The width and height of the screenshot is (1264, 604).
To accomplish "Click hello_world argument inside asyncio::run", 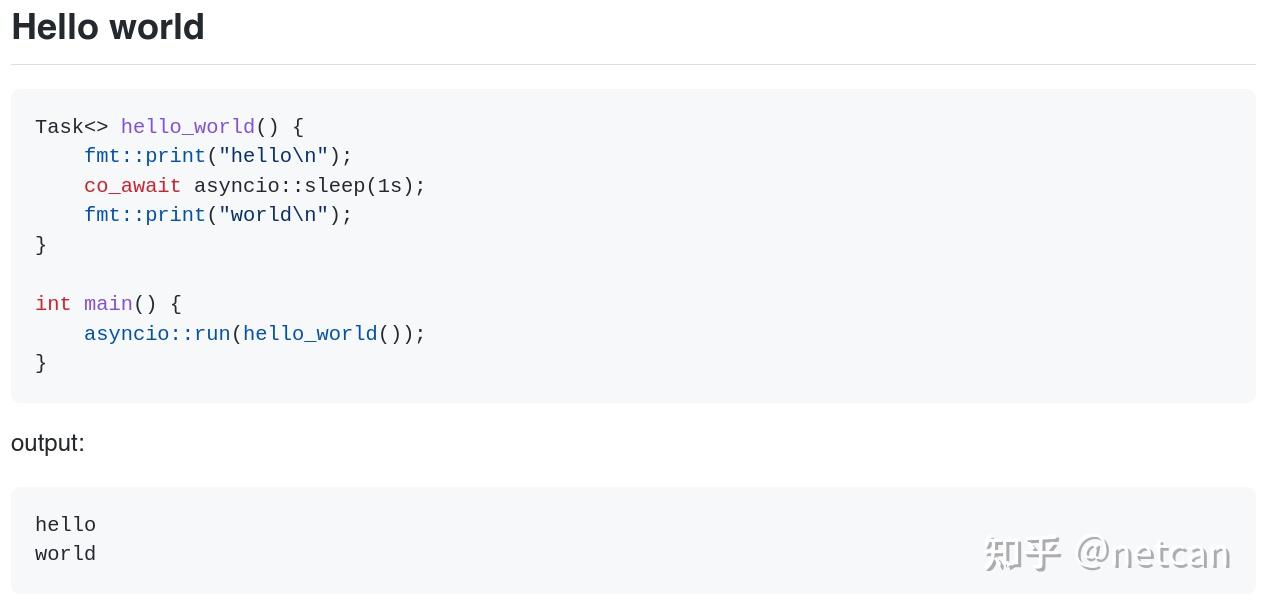I will pyautogui.click(x=310, y=334).
